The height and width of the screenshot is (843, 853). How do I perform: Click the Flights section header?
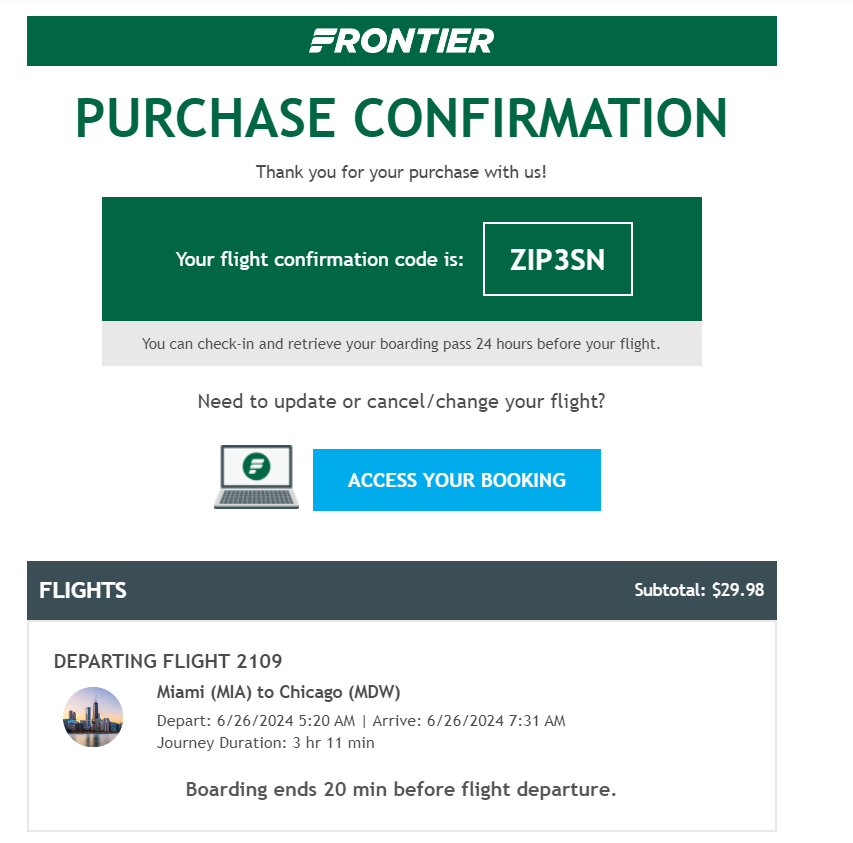click(x=83, y=590)
